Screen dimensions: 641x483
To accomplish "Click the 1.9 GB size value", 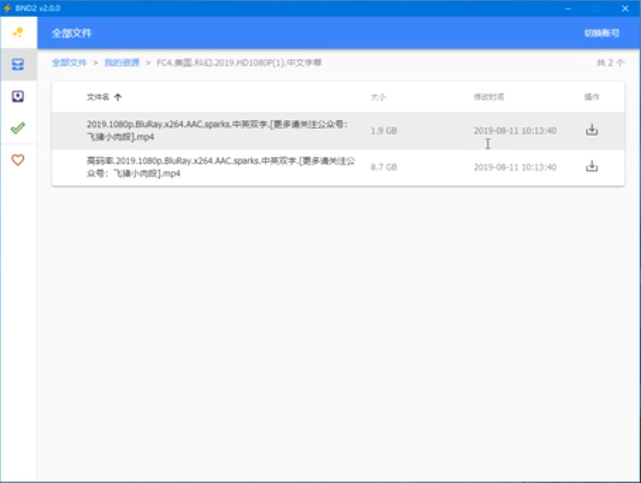I will pyautogui.click(x=384, y=131).
